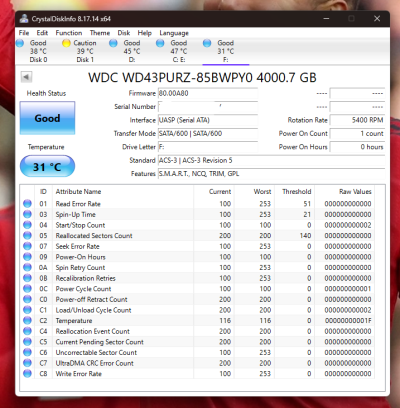This screenshot has height=408, width=400.
Task: Open the Edit menu
Action: point(42,33)
